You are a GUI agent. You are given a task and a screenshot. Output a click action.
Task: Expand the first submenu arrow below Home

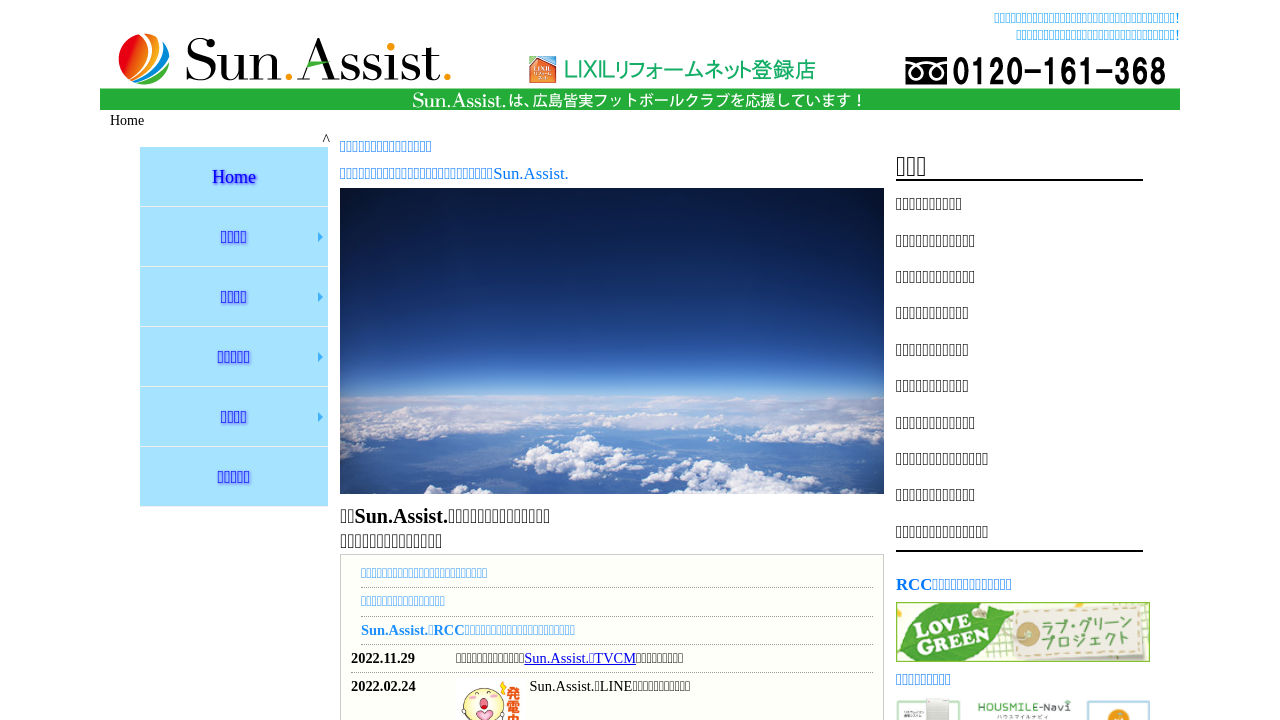320,237
